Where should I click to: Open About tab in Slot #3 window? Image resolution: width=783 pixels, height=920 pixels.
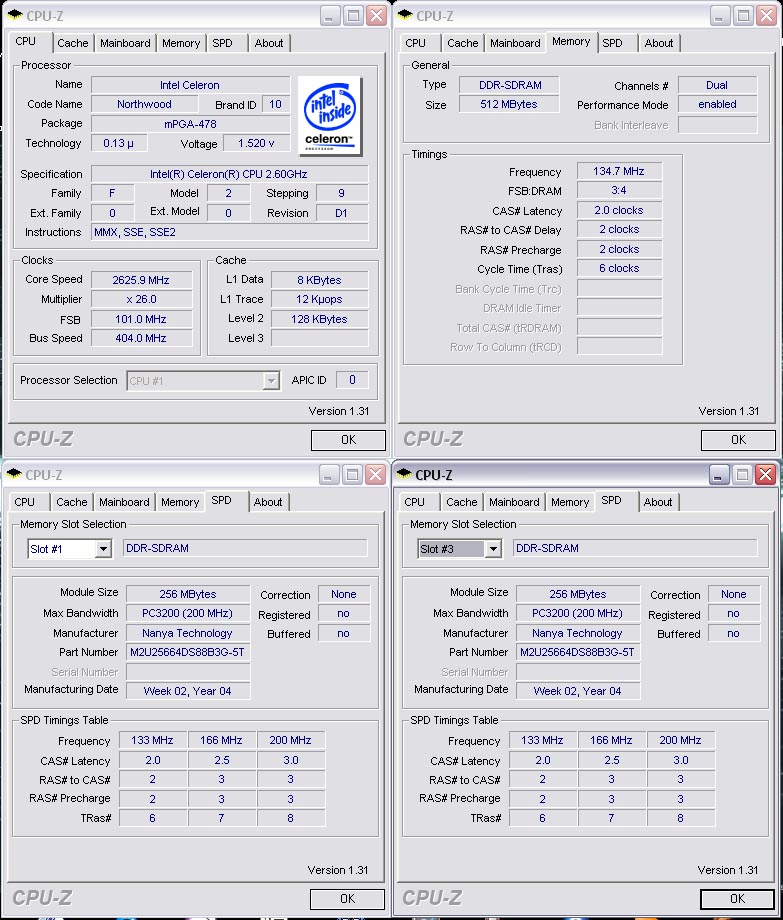click(657, 502)
